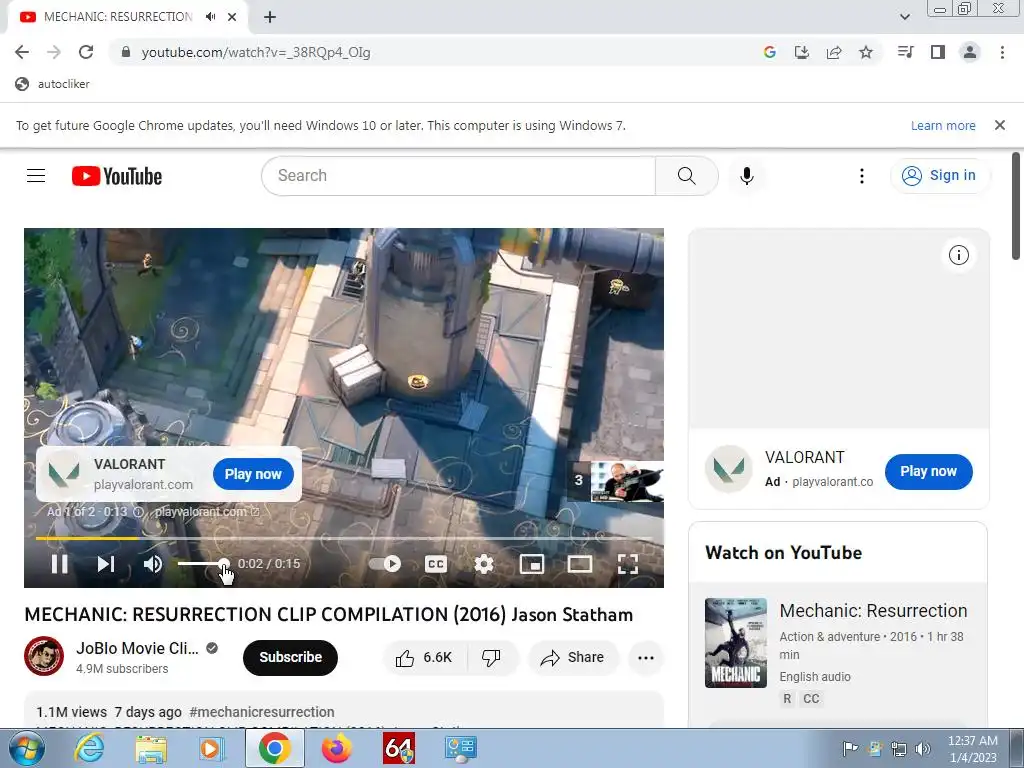Open the Chrome profile icon

click(x=970, y=52)
